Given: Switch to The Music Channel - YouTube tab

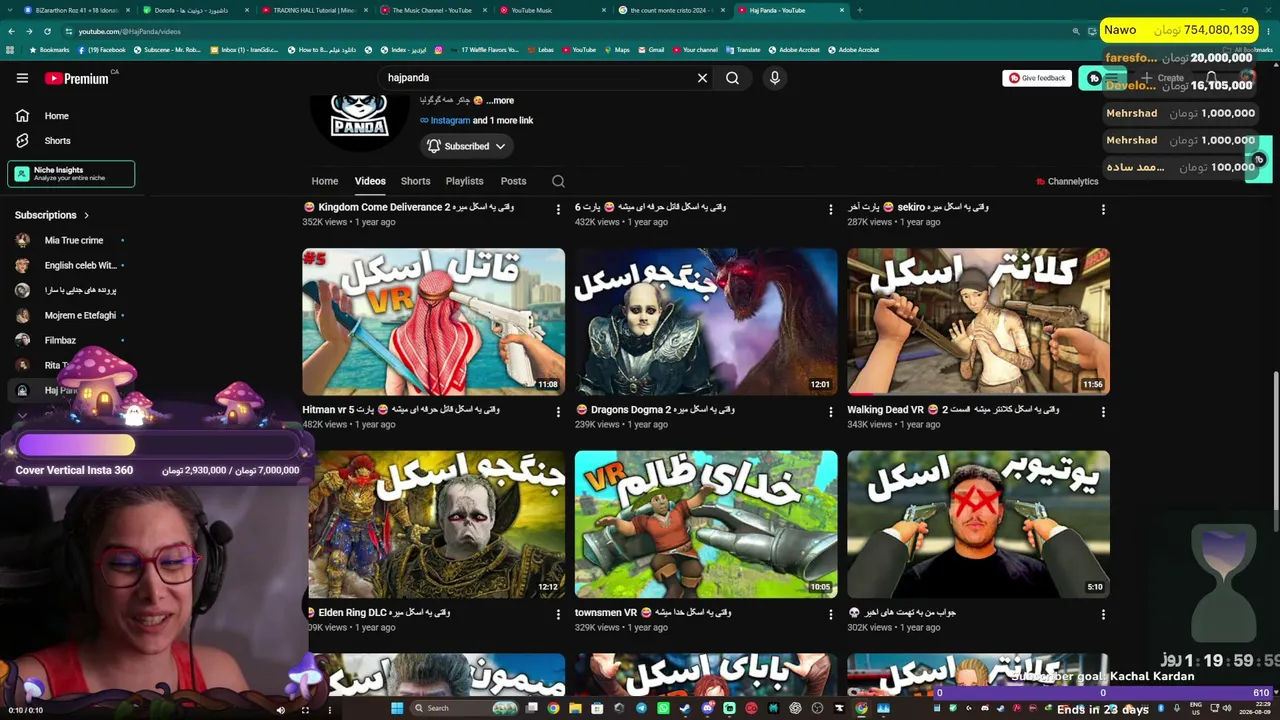Looking at the screenshot, I should tap(432, 10).
